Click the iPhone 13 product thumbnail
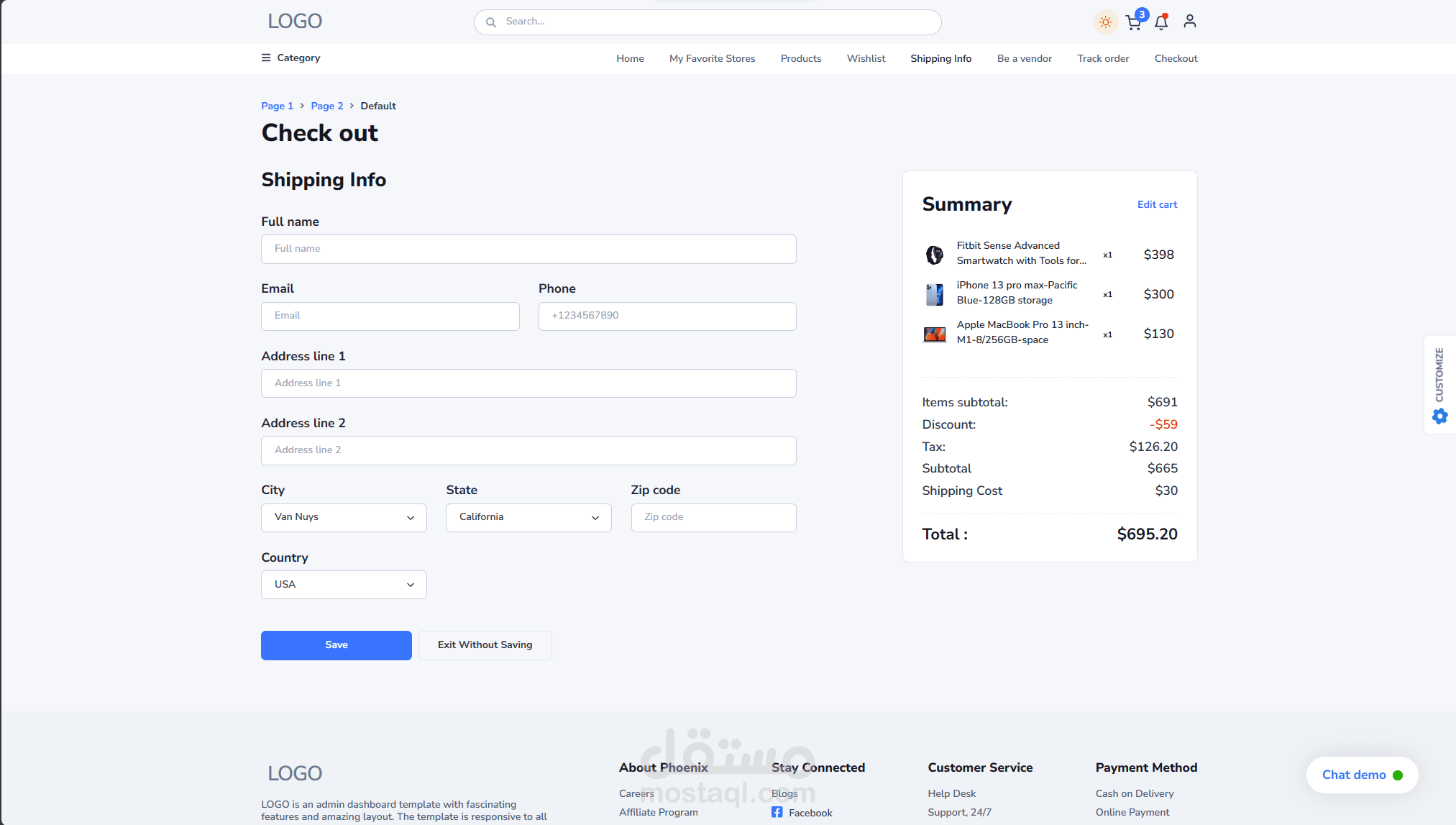Screen dimensions: 1456x825 (x=934, y=294)
